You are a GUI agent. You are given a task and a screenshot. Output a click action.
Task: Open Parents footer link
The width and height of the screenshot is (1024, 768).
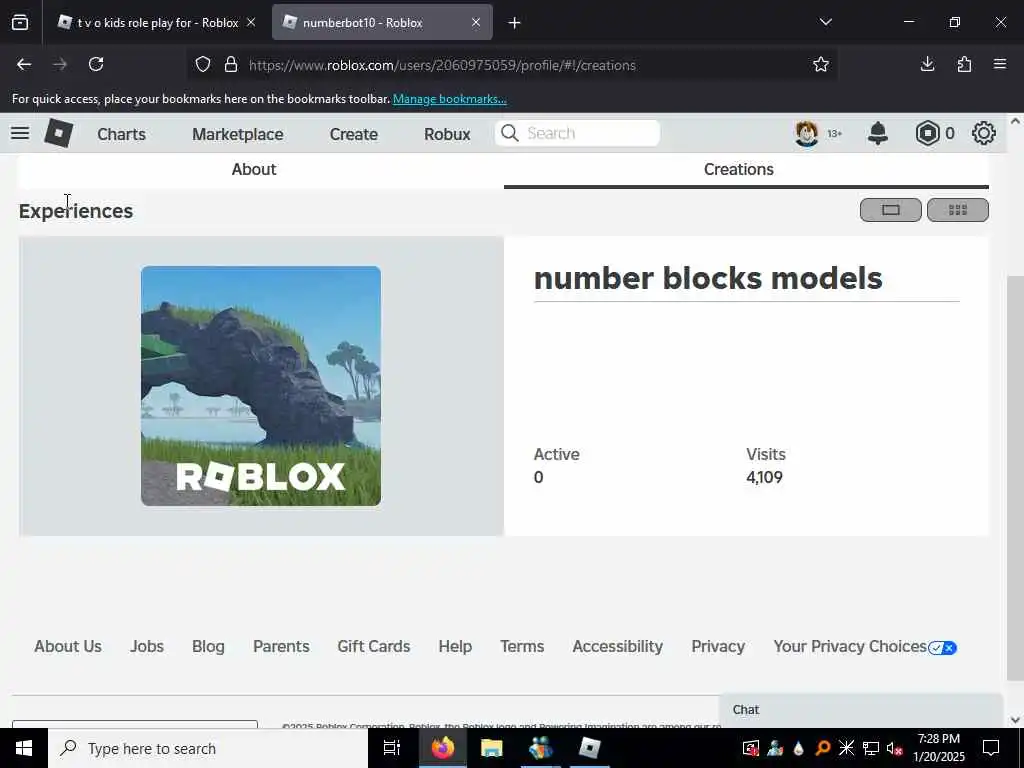[x=281, y=646]
